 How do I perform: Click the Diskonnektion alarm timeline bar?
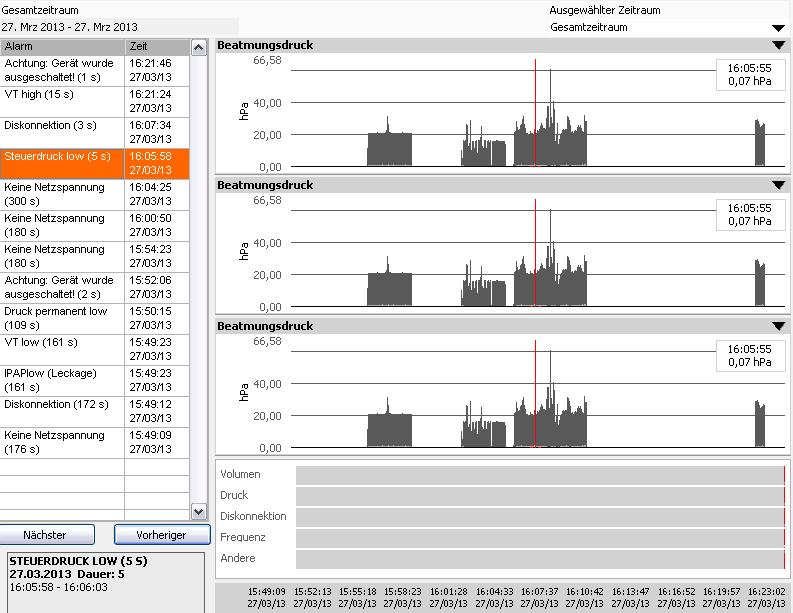pyautogui.click(x=540, y=517)
